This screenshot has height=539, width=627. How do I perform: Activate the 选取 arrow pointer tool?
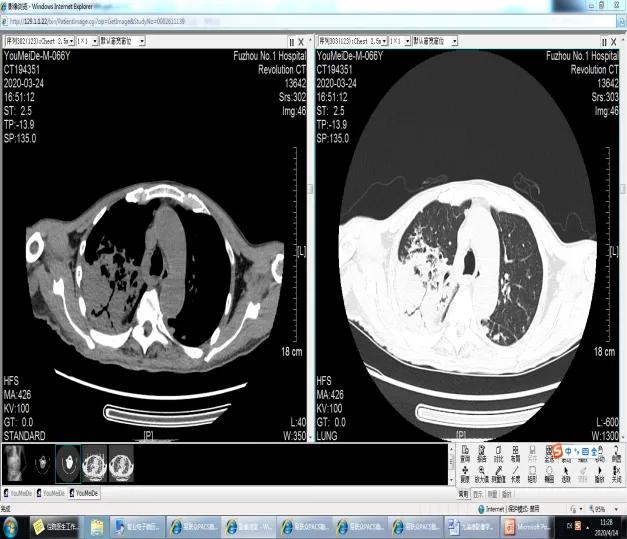click(566, 474)
